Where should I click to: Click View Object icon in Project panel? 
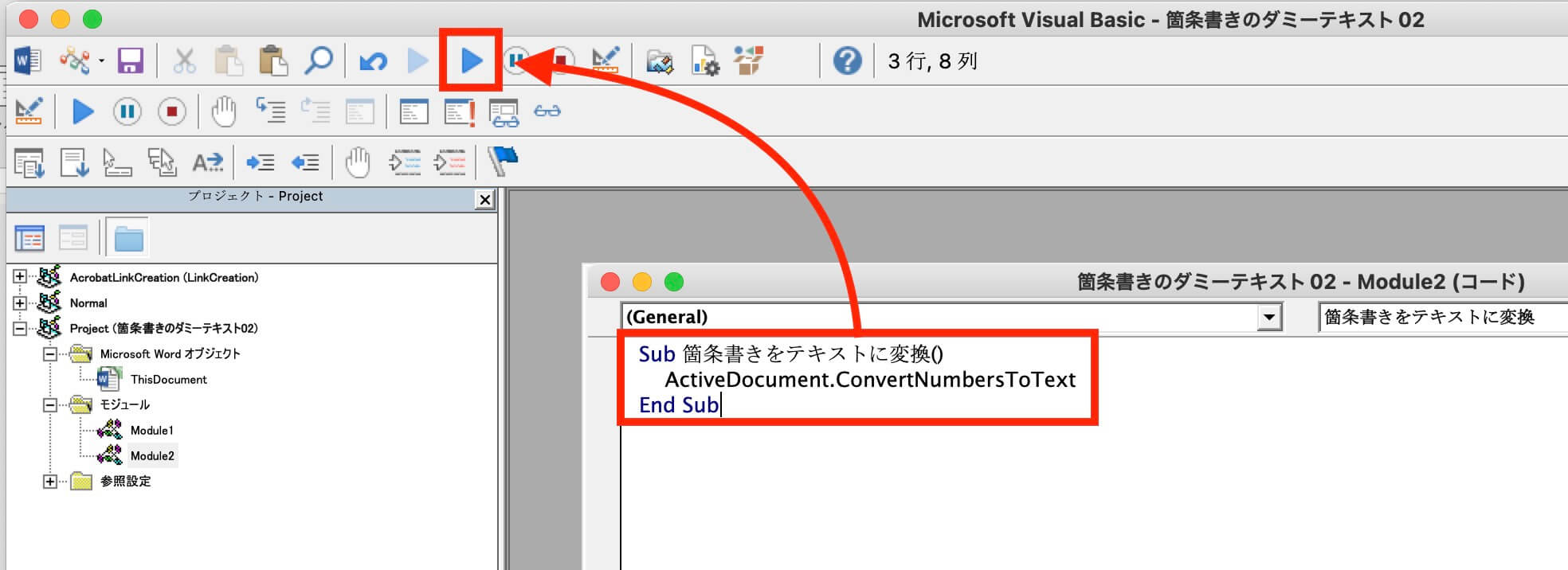pyautogui.click(x=73, y=238)
